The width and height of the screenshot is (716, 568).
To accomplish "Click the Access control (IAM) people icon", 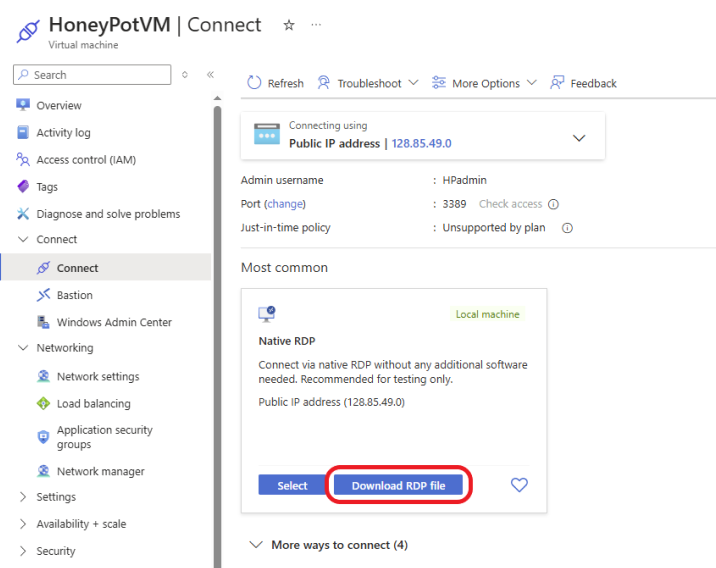I will pos(23,159).
